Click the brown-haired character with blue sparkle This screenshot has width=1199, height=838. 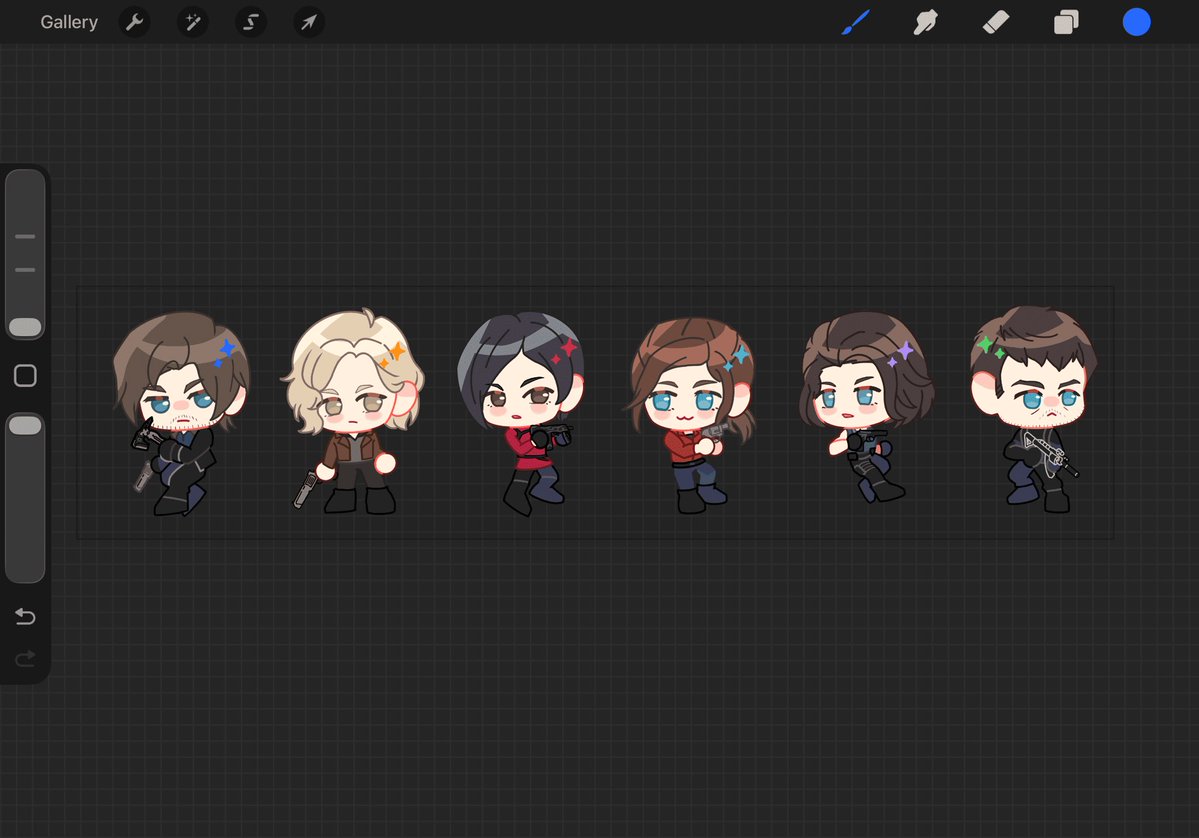[x=180, y=413]
